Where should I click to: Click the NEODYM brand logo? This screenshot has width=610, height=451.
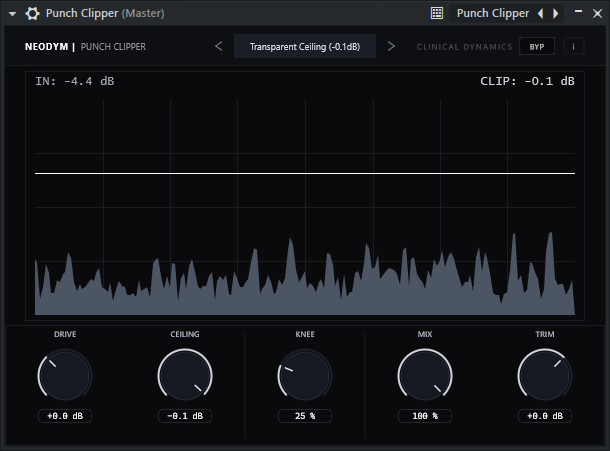click(x=46, y=47)
